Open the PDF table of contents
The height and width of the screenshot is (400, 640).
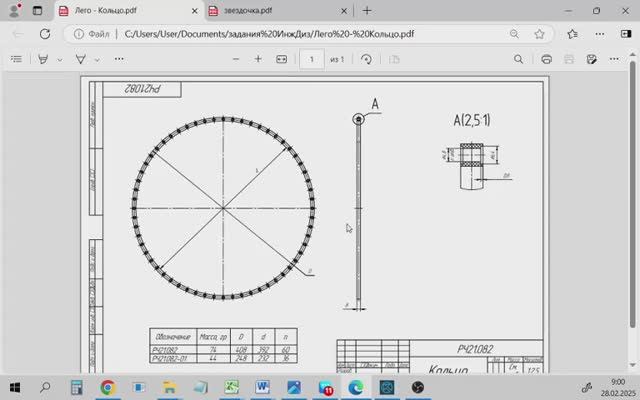[x=16, y=59]
